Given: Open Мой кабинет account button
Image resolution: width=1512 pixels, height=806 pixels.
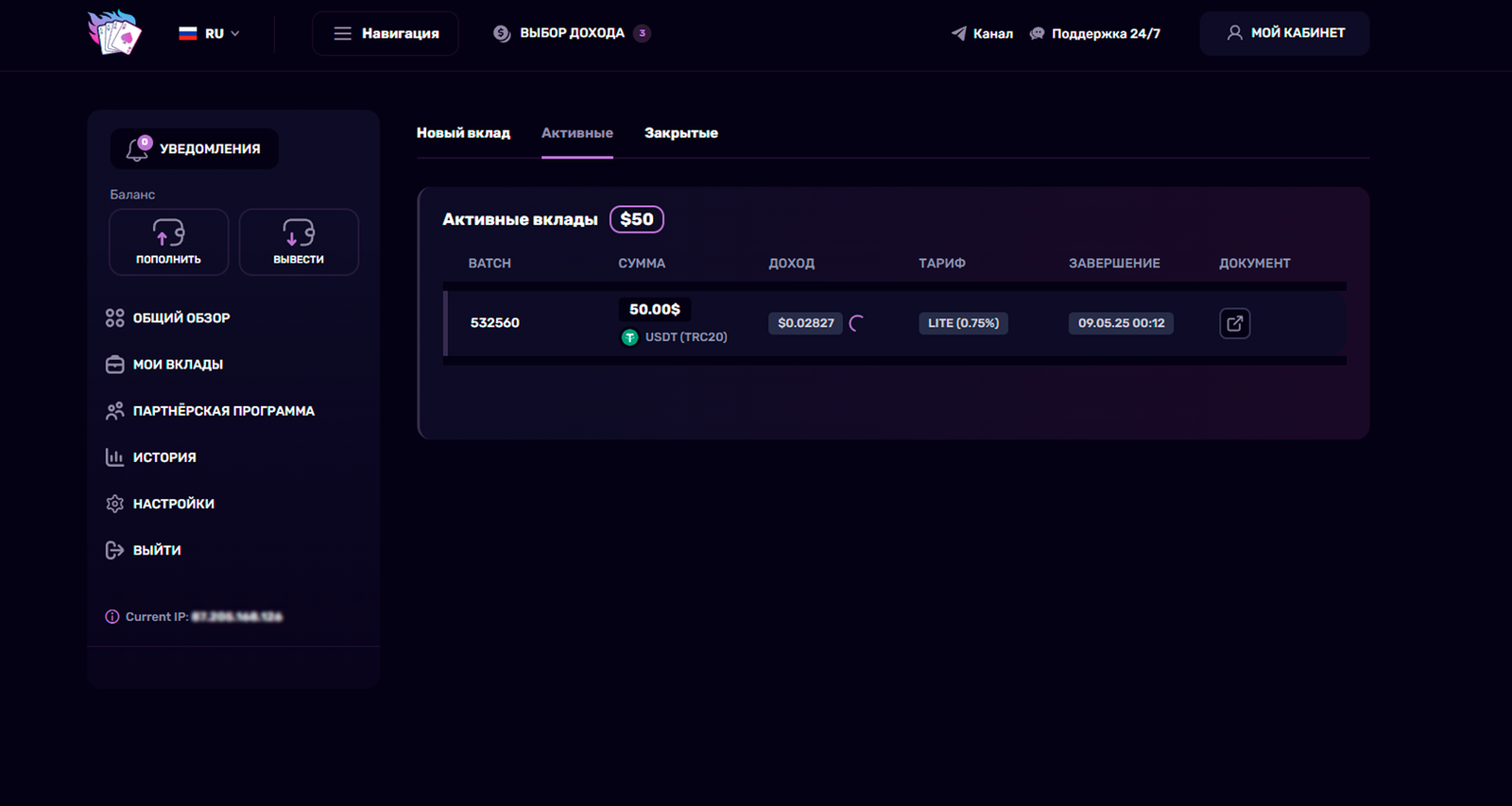Looking at the screenshot, I should (x=1284, y=33).
